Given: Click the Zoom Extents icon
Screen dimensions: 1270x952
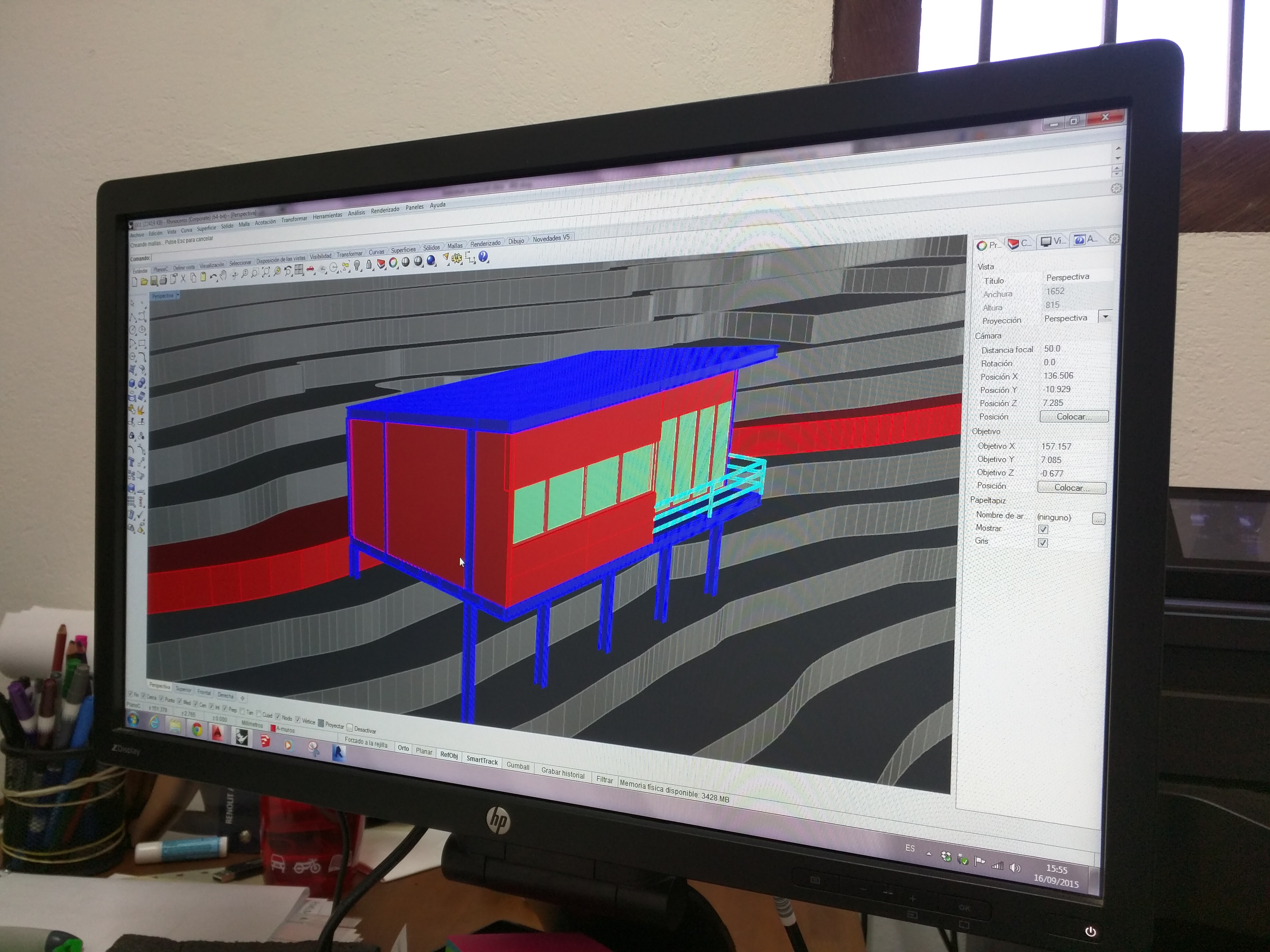Looking at the screenshot, I should (x=266, y=272).
